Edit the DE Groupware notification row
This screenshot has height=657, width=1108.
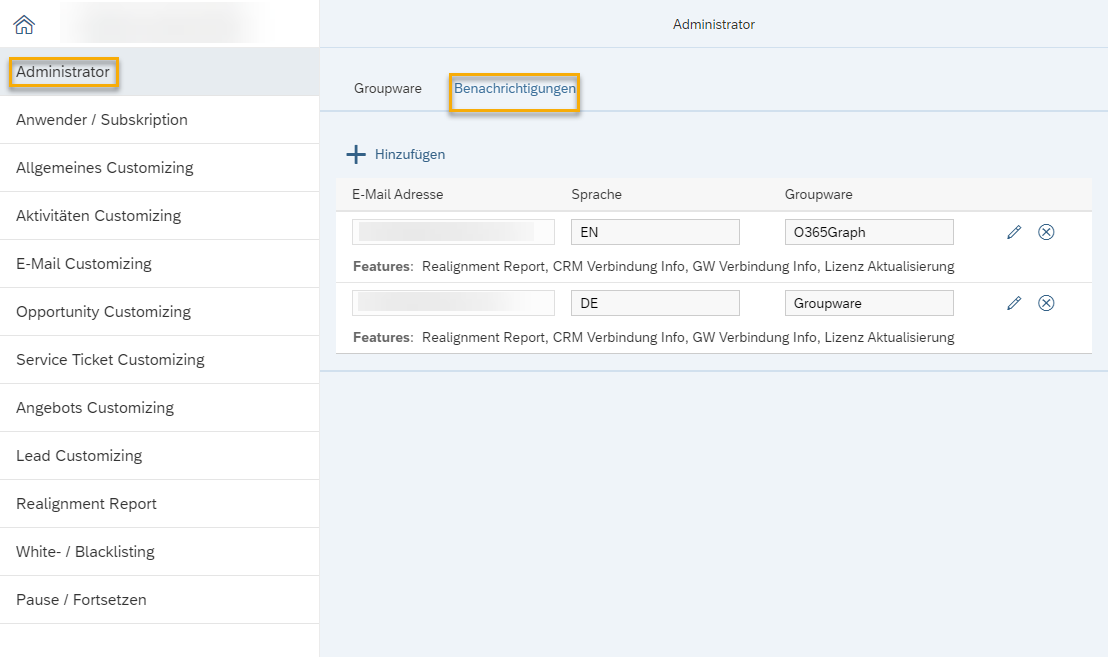(1014, 303)
